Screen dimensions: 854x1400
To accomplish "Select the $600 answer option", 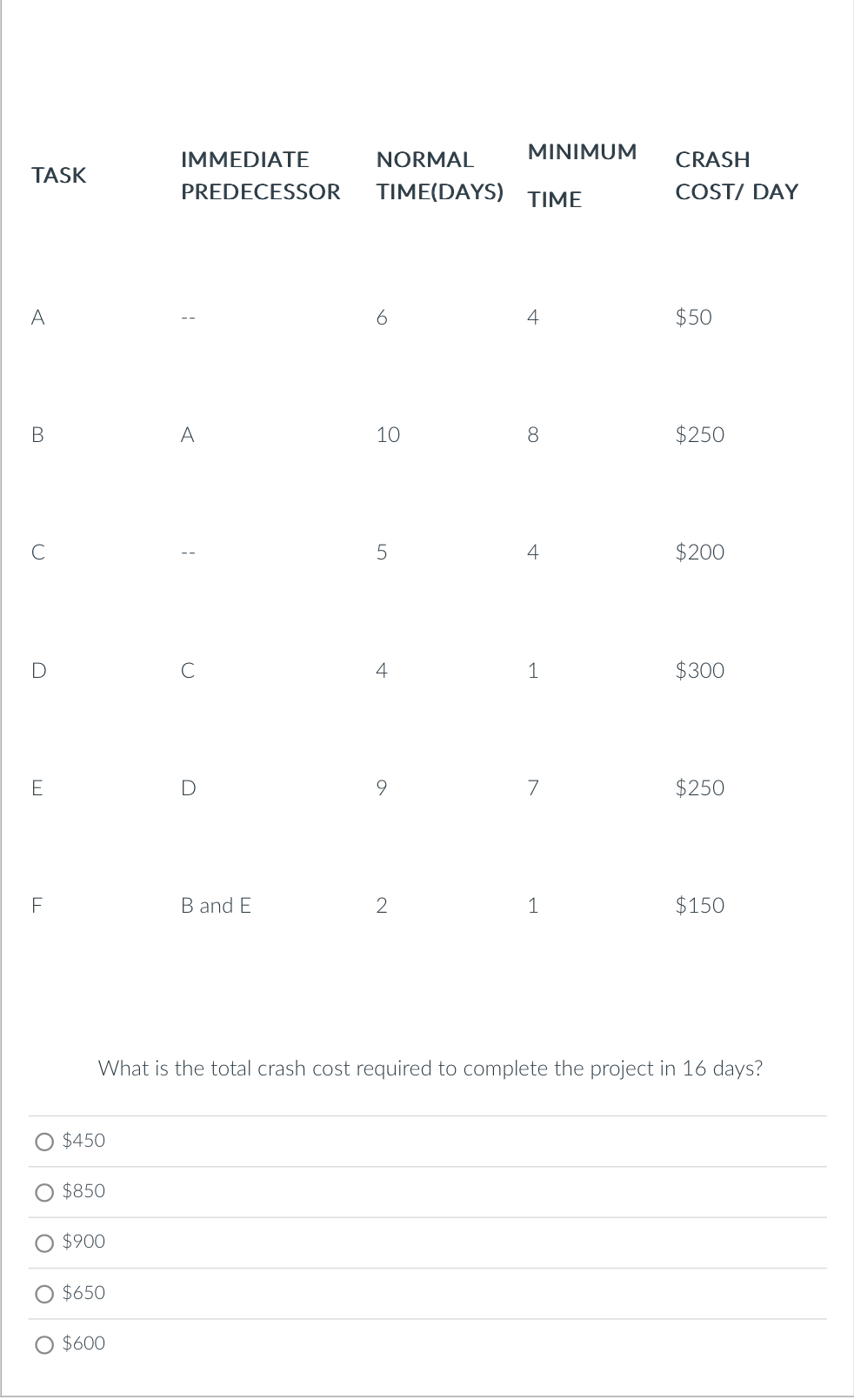I will [44, 1343].
